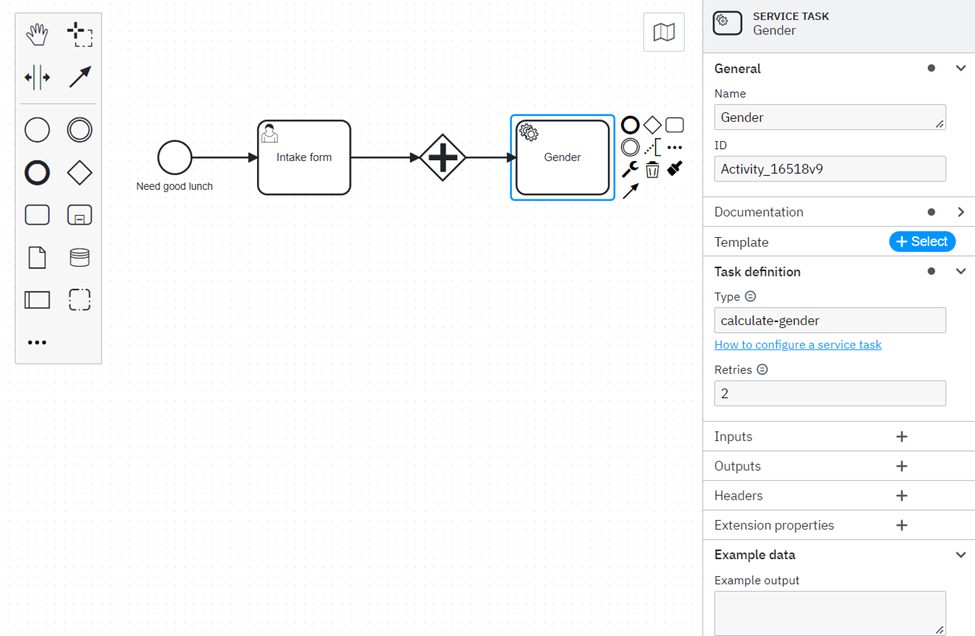
Task: Create an intermediate event from palette
Action: pos(80,130)
